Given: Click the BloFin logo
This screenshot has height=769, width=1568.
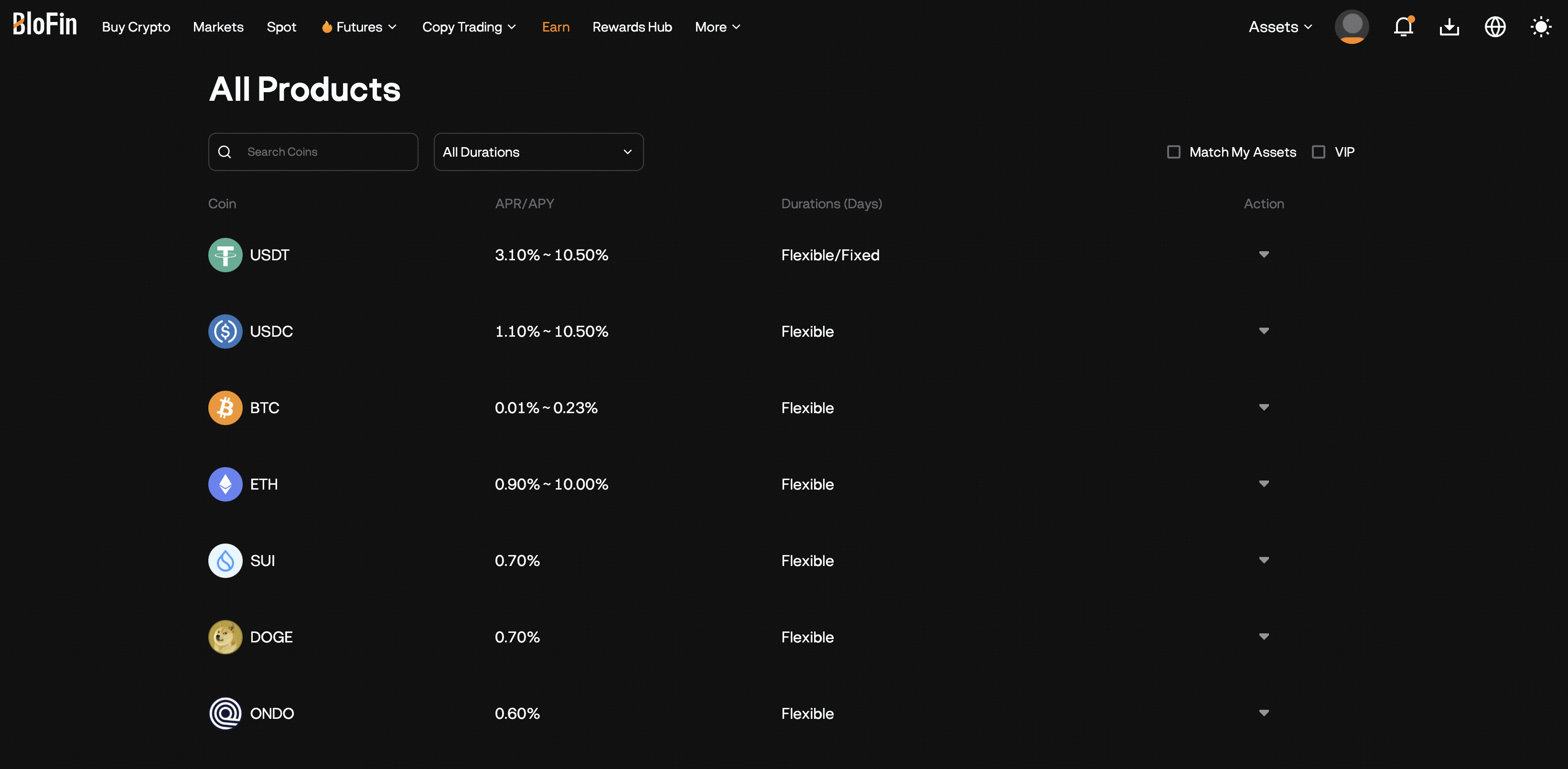Looking at the screenshot, I should (45, 24).
